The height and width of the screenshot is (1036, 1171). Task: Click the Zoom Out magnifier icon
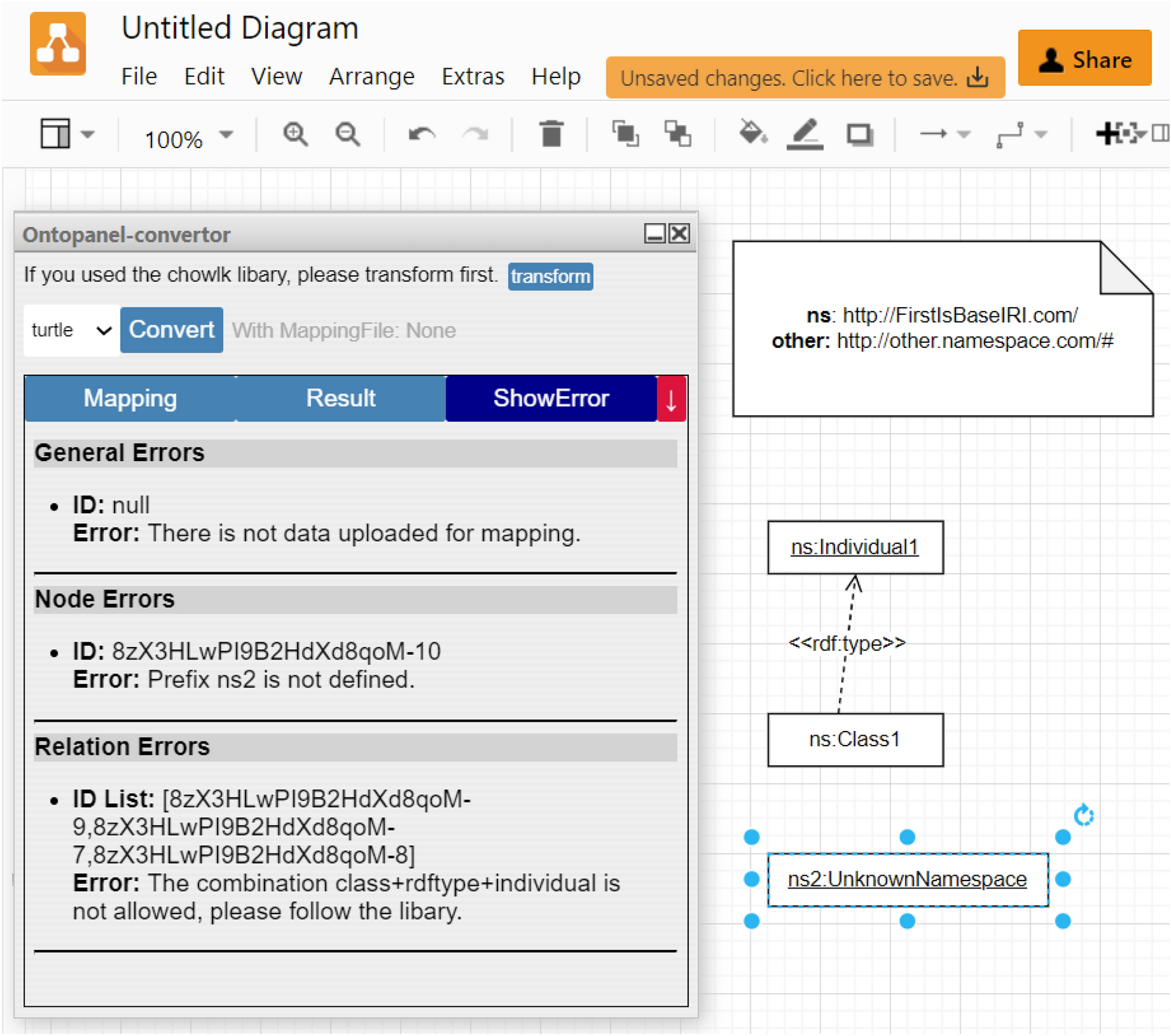(x=347, y=135)
